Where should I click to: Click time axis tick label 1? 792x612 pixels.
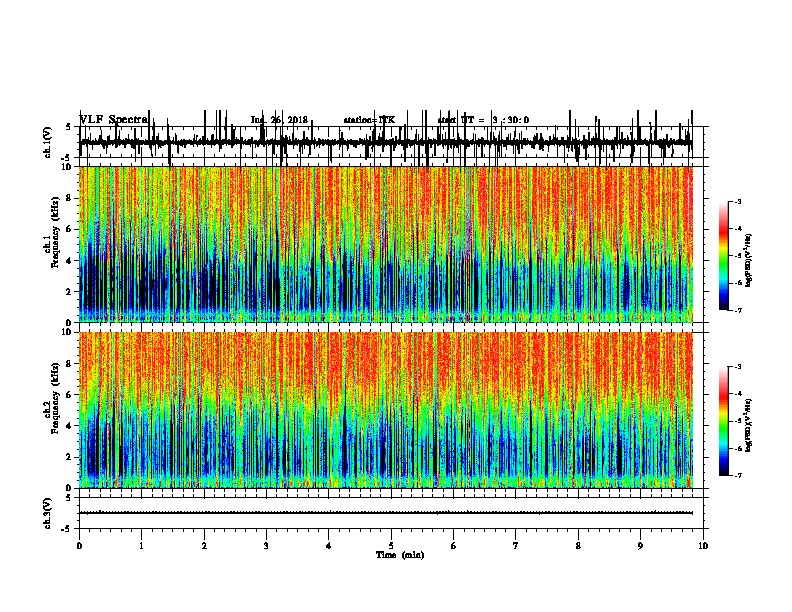[x=141, y=546]
